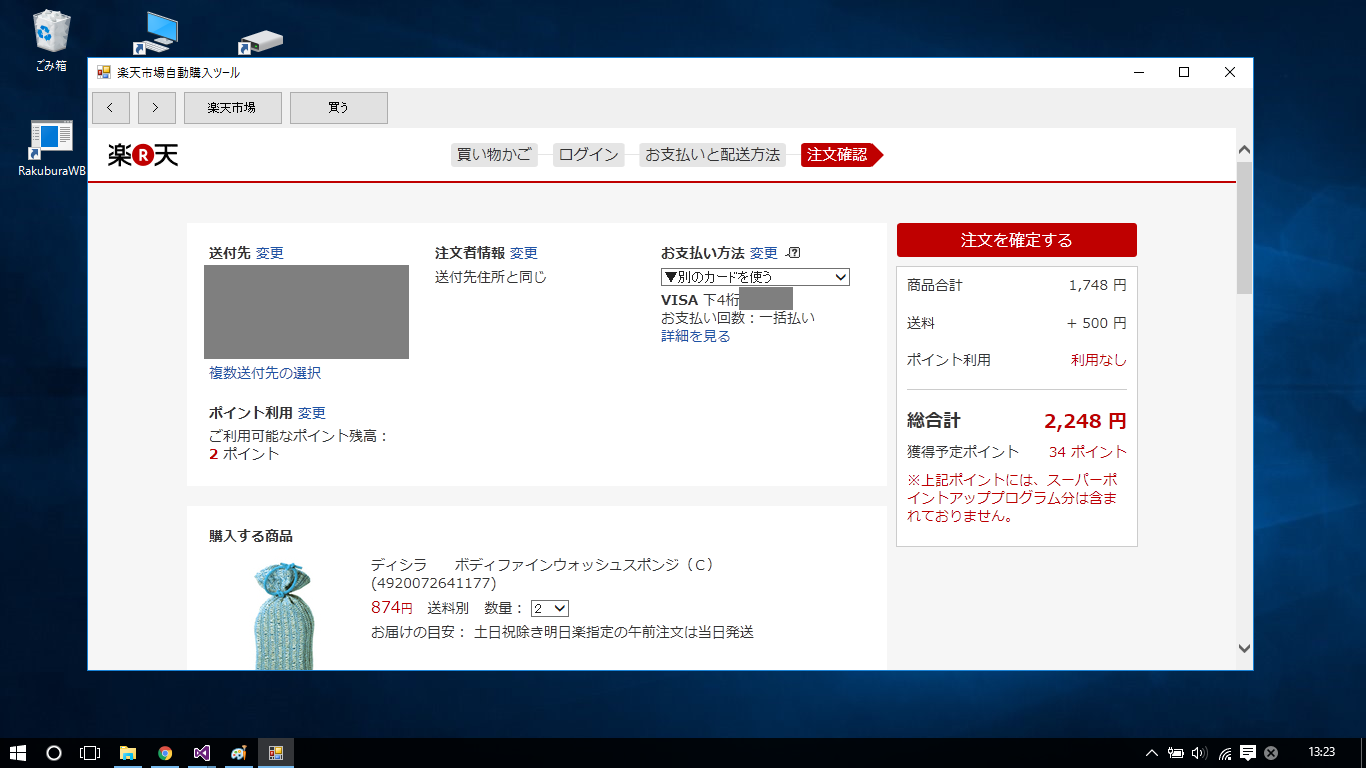Click 複数送付先の選択 link
1366x768 pixels.
click(265, 373)
